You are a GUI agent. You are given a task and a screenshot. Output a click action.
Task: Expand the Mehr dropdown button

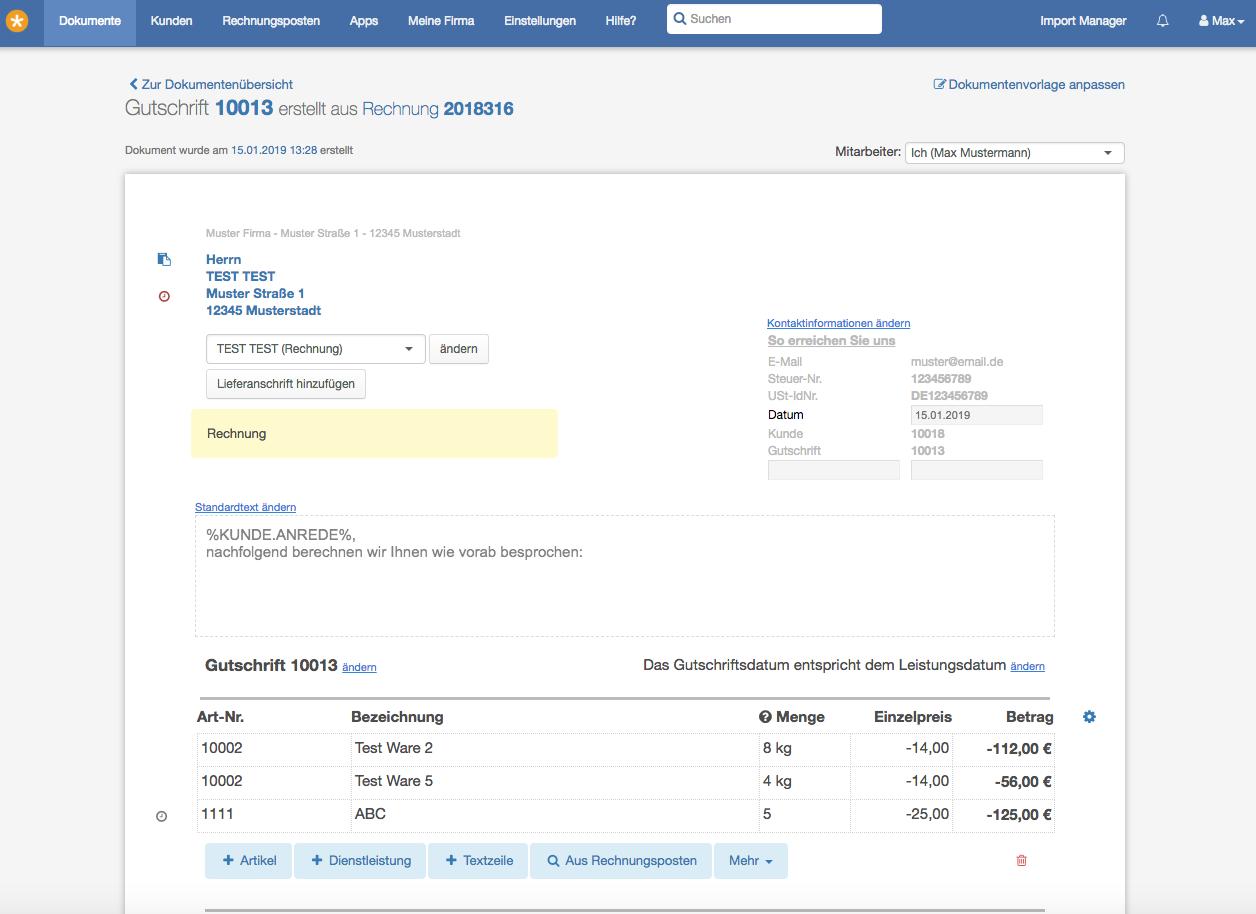(751, 861)
